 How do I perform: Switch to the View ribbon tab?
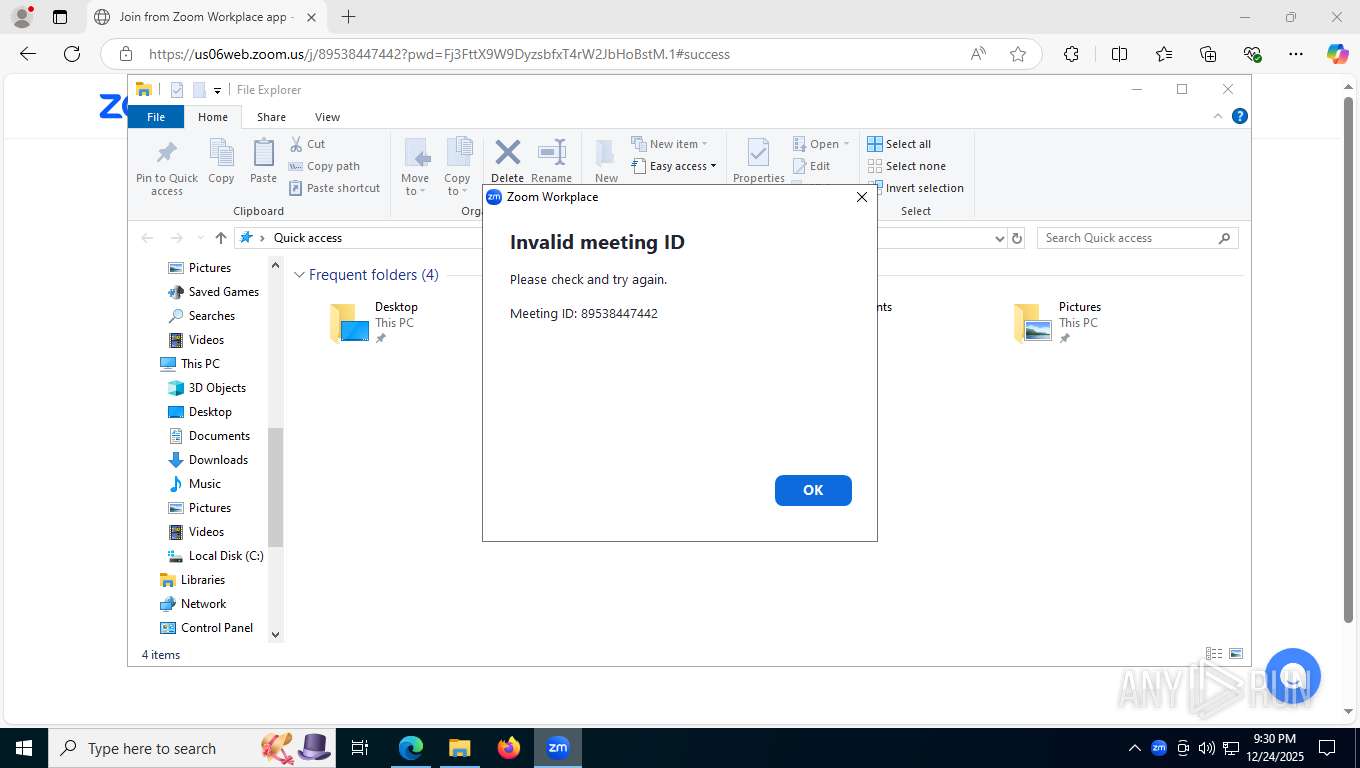coord(327,117)
